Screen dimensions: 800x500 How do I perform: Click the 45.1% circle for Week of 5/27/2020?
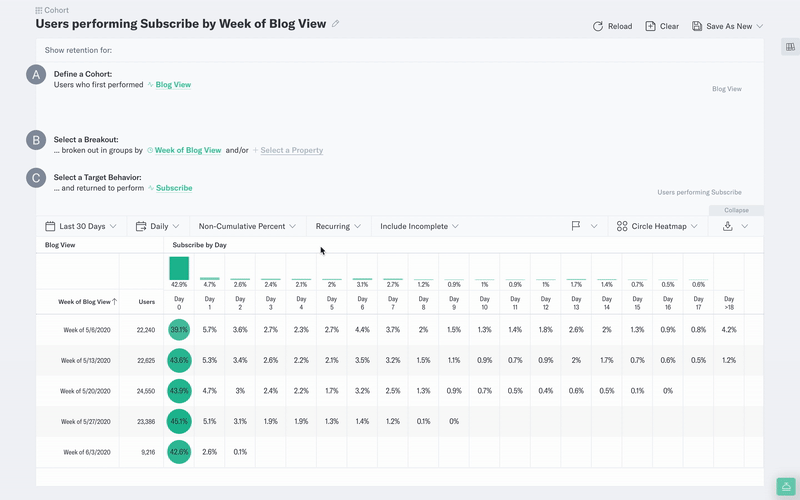point(179,421)
